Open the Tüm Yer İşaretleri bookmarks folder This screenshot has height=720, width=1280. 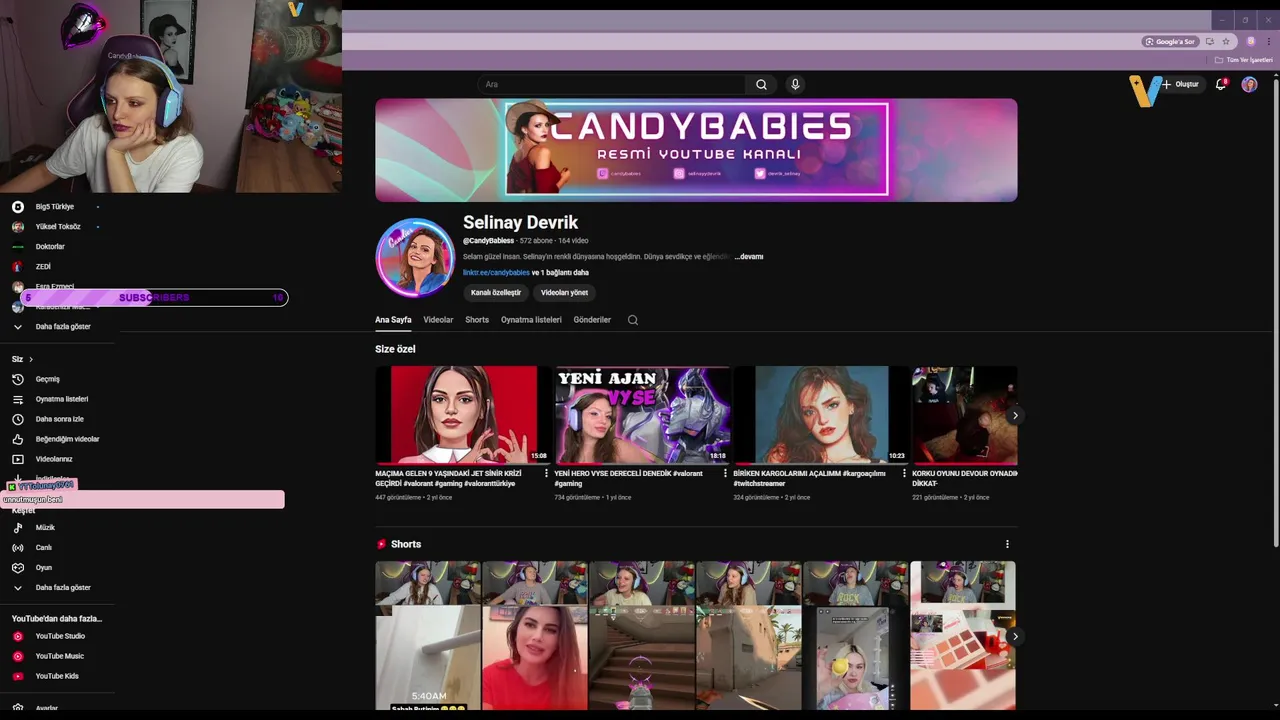click(x=1244, y=60)
